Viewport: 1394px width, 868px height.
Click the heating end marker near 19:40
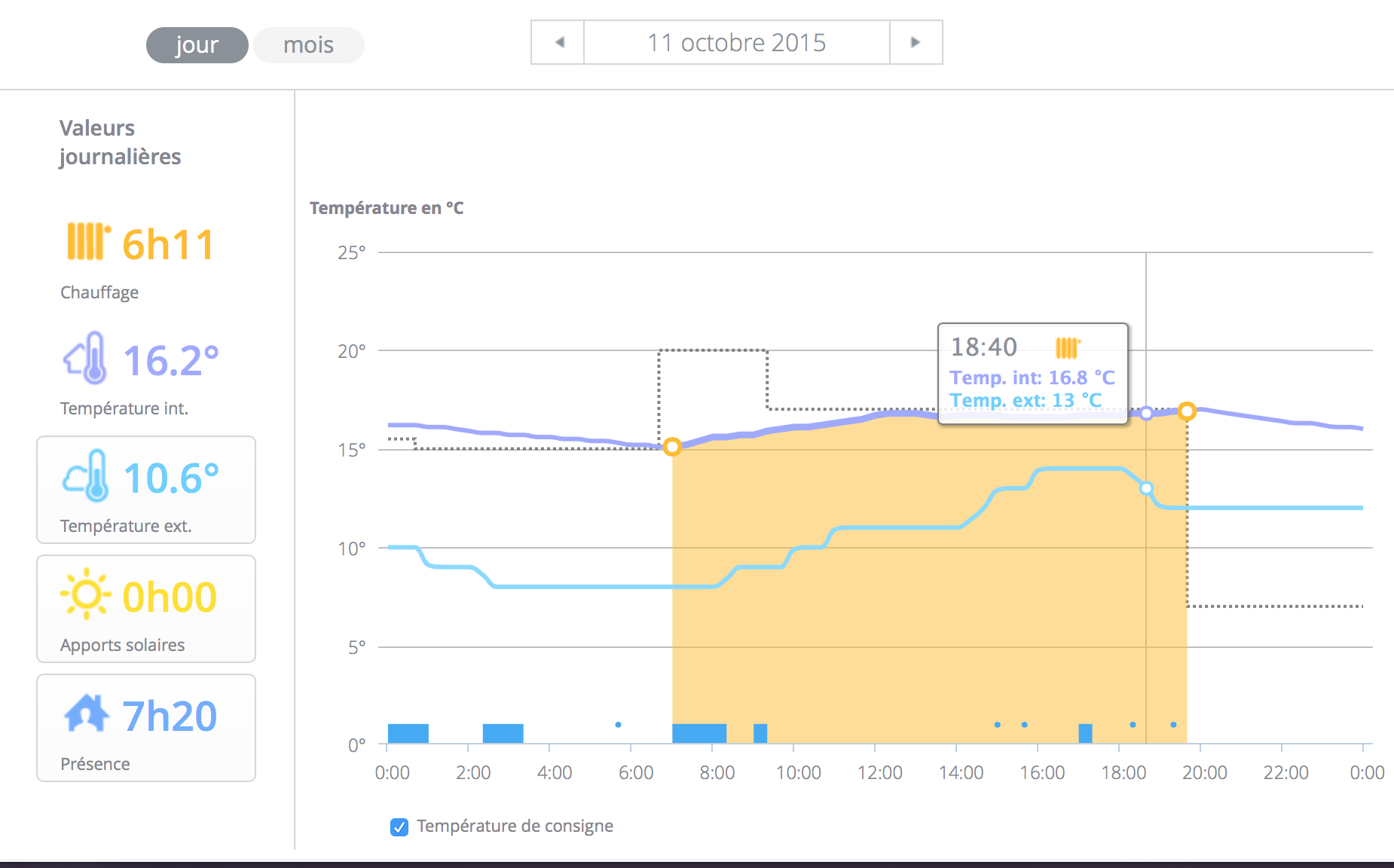1187,411
